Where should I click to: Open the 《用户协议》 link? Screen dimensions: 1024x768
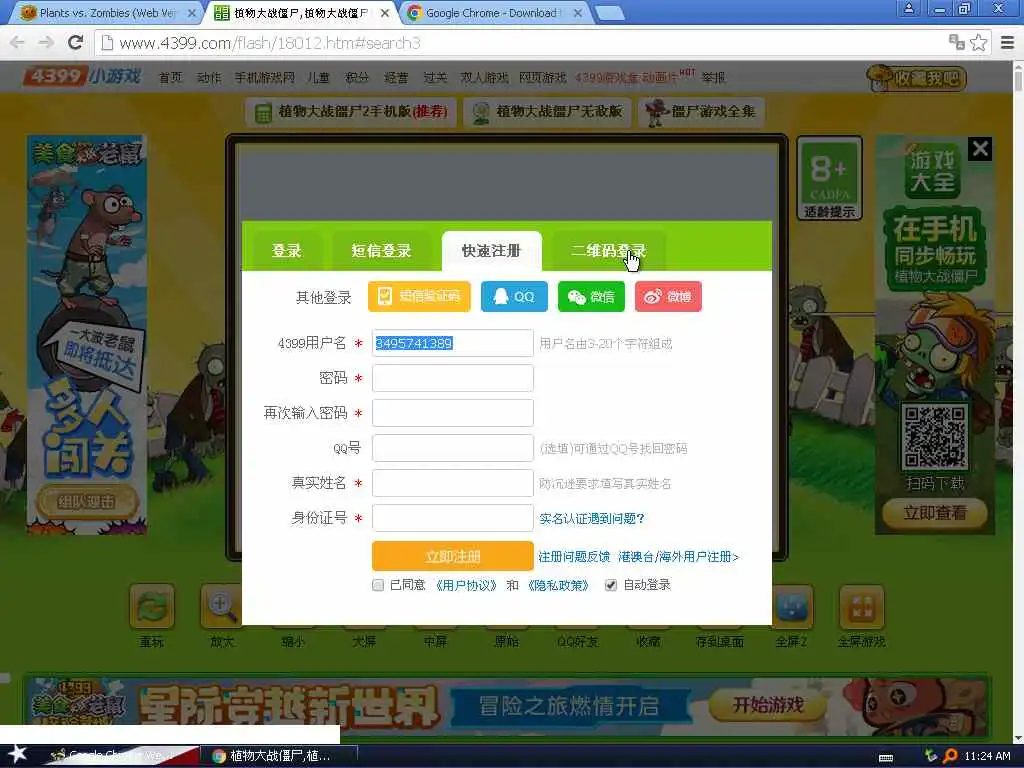(466, 585)
